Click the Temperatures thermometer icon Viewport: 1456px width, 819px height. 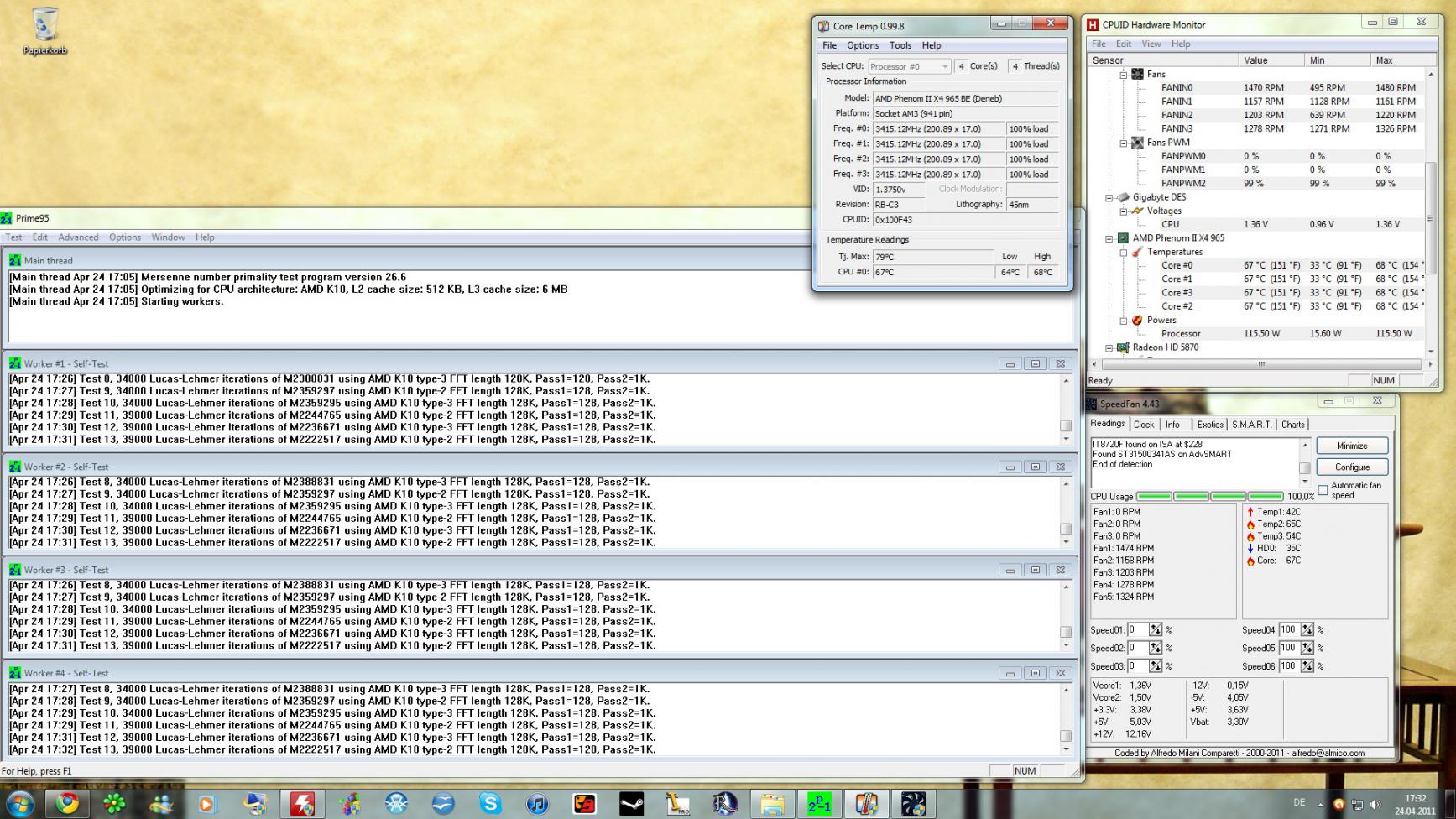(1137, 252)
